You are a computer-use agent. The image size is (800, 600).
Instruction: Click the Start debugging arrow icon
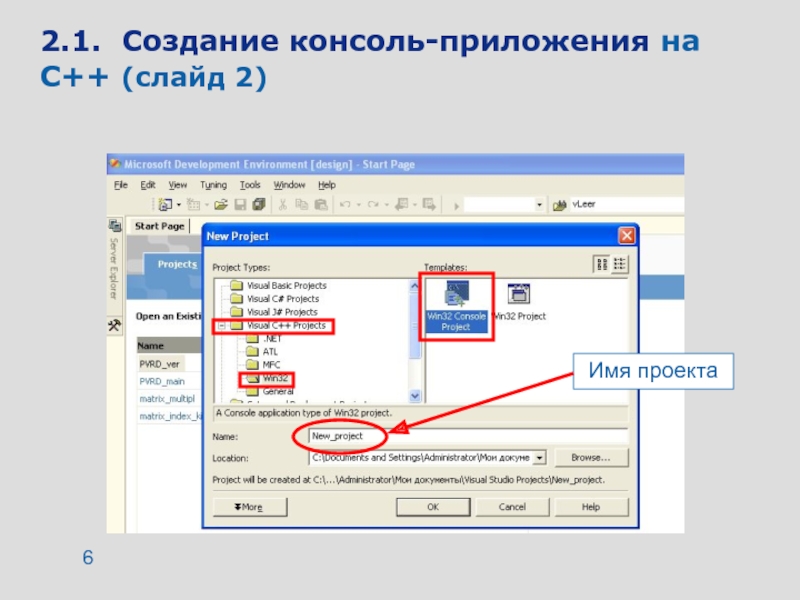coord(456,206)
